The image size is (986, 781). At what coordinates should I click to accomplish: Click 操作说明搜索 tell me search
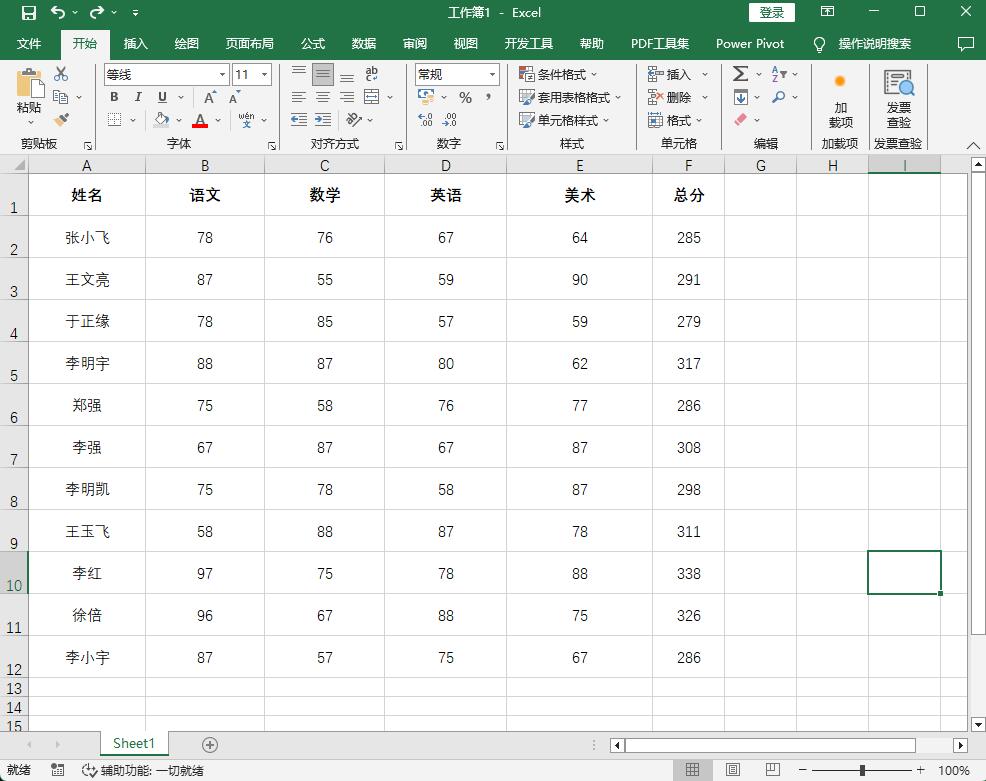[x=874, y=43]
